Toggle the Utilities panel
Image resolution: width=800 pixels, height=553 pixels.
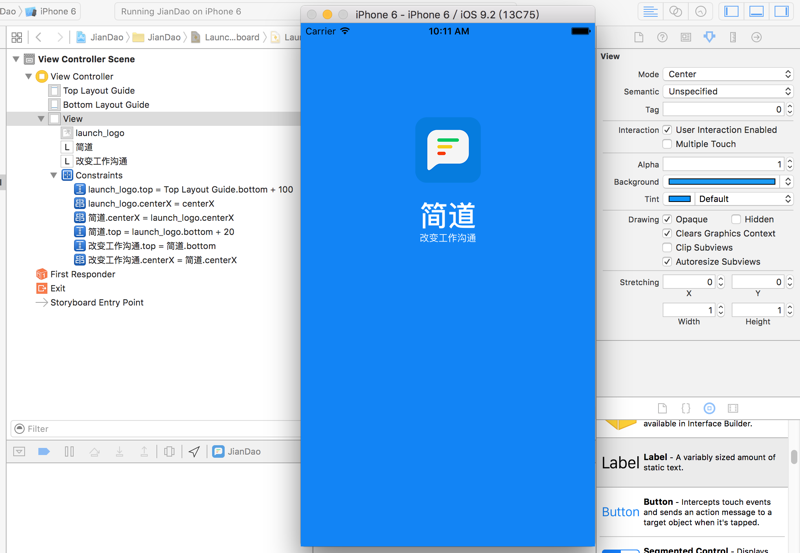782,11
